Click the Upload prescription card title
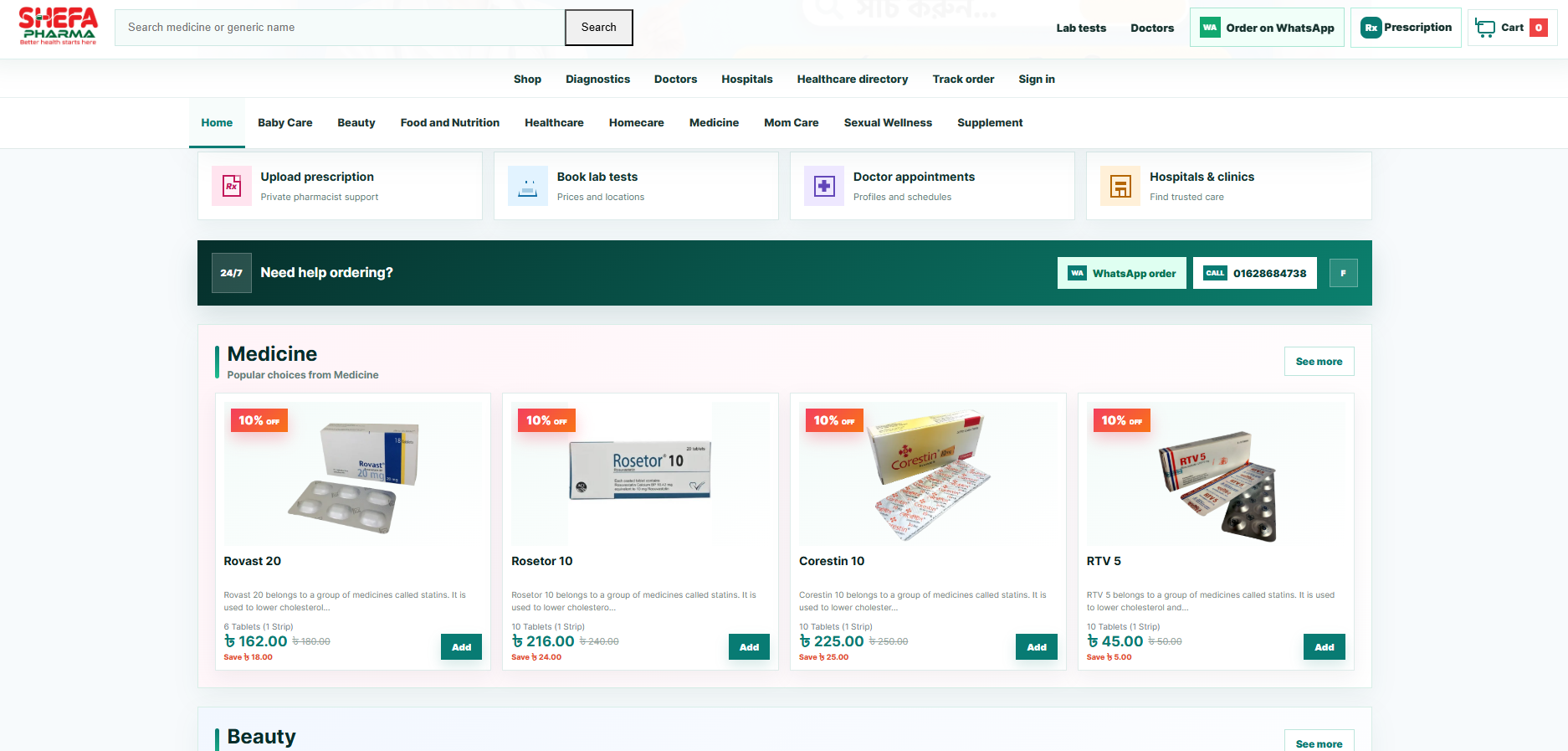The width and height of the screenshot is (1568, 751). click(317, 177)
